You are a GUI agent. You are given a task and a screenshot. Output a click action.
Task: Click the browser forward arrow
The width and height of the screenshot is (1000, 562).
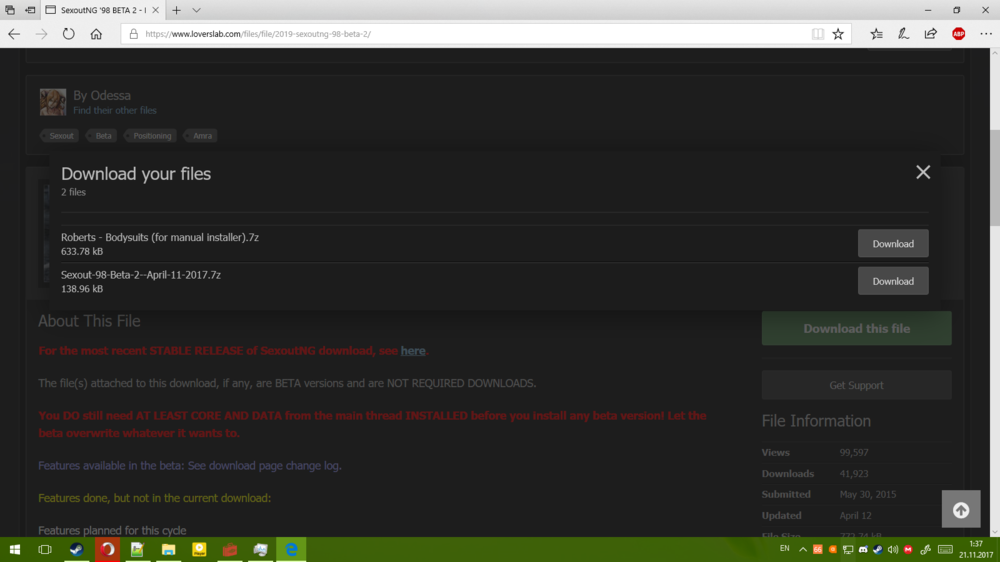pyautogui.click(x=41, y=34)
